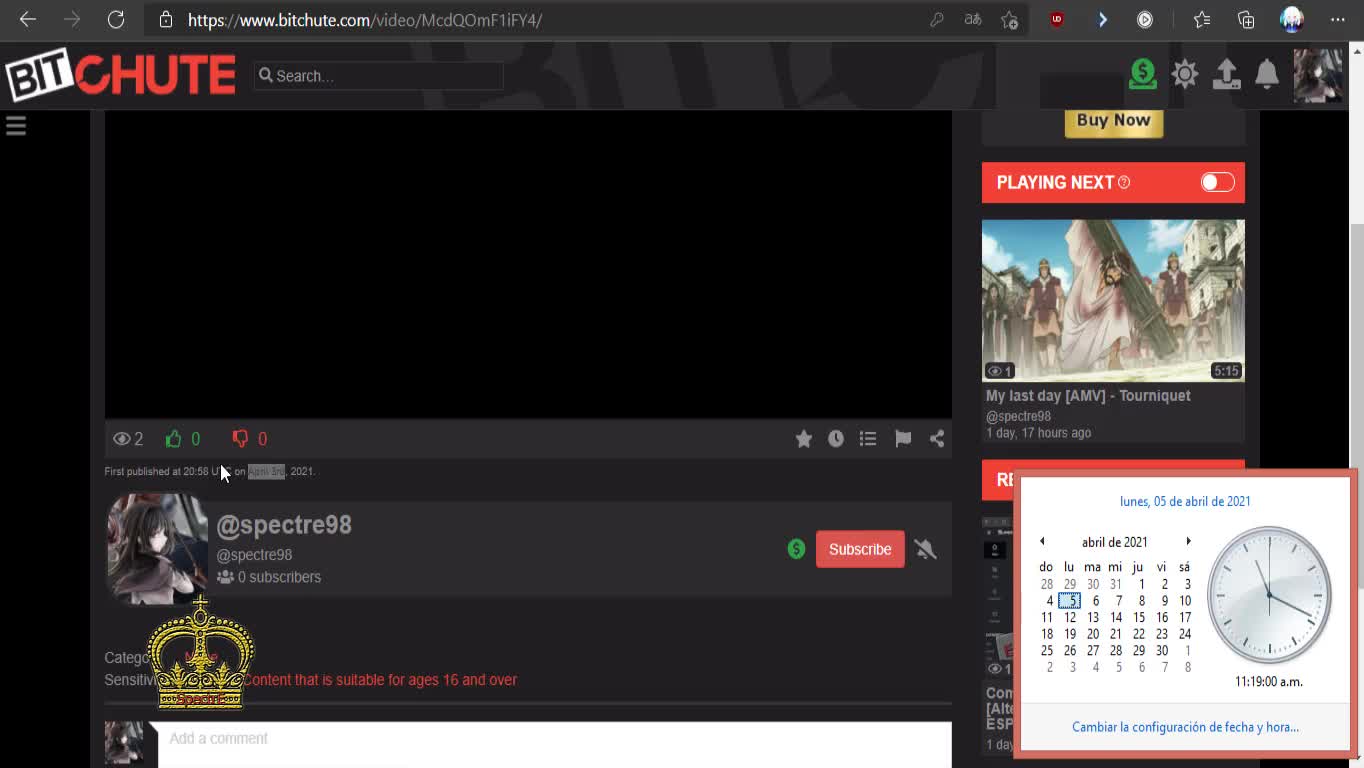Screen dimensions: 1364x768
Task: Add video to Watch Later with clock icon
Action: (836, 438)
